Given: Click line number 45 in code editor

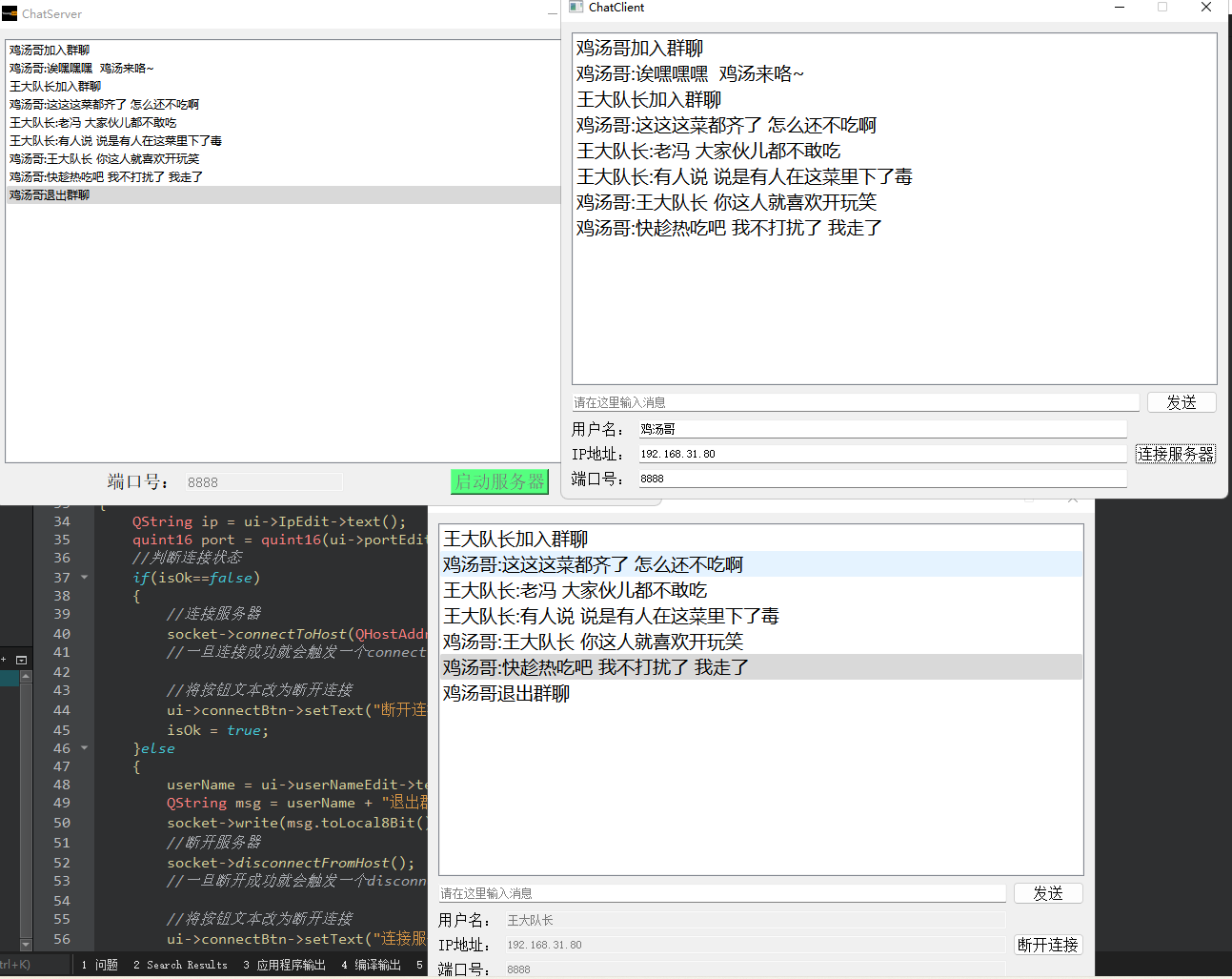Looking at the screenshot, I should [62, 730].
